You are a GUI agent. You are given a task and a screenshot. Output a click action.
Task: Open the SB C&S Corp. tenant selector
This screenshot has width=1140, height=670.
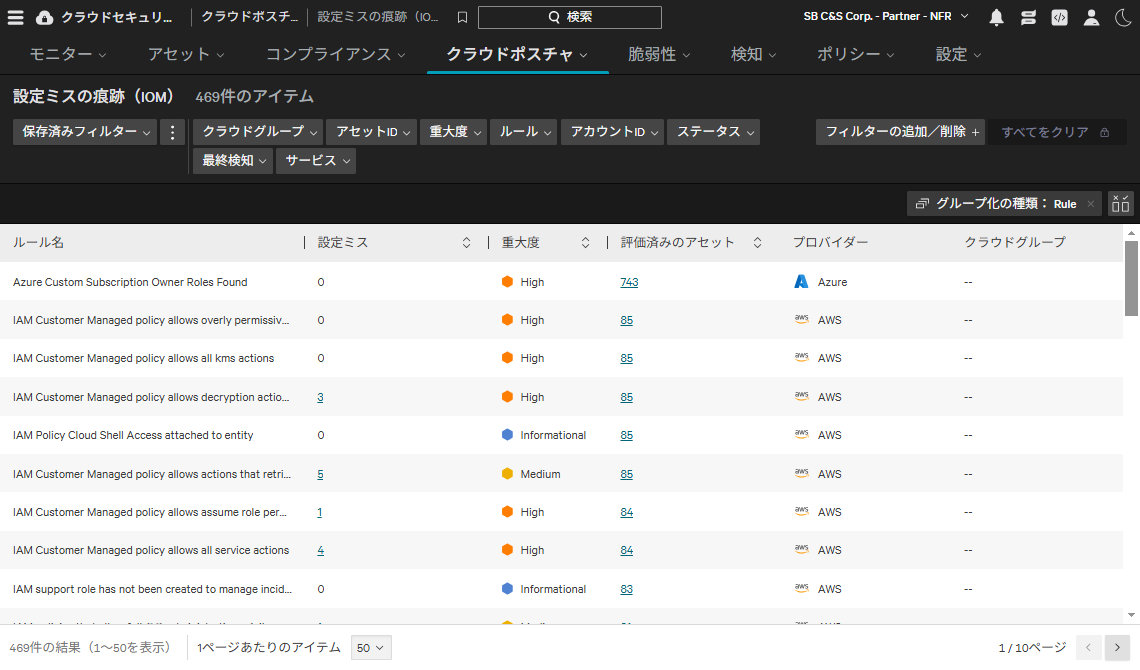pyautogui.click(x=886, y=16)
